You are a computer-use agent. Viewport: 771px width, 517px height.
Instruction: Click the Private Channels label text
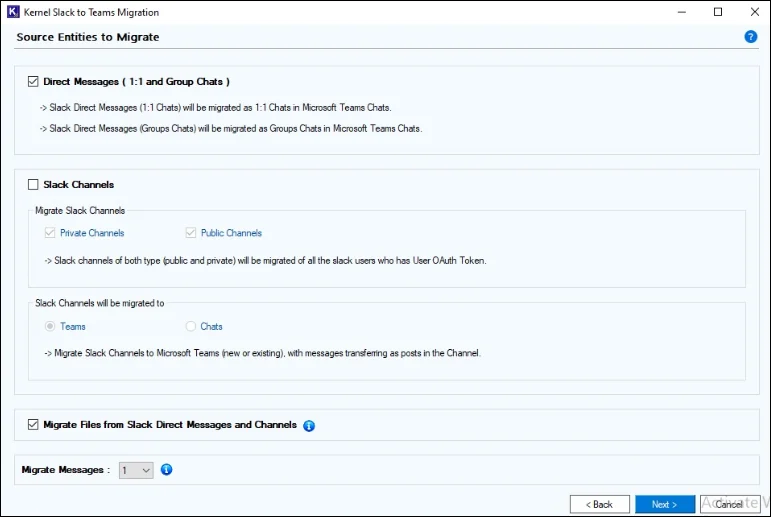coord(92,233)
